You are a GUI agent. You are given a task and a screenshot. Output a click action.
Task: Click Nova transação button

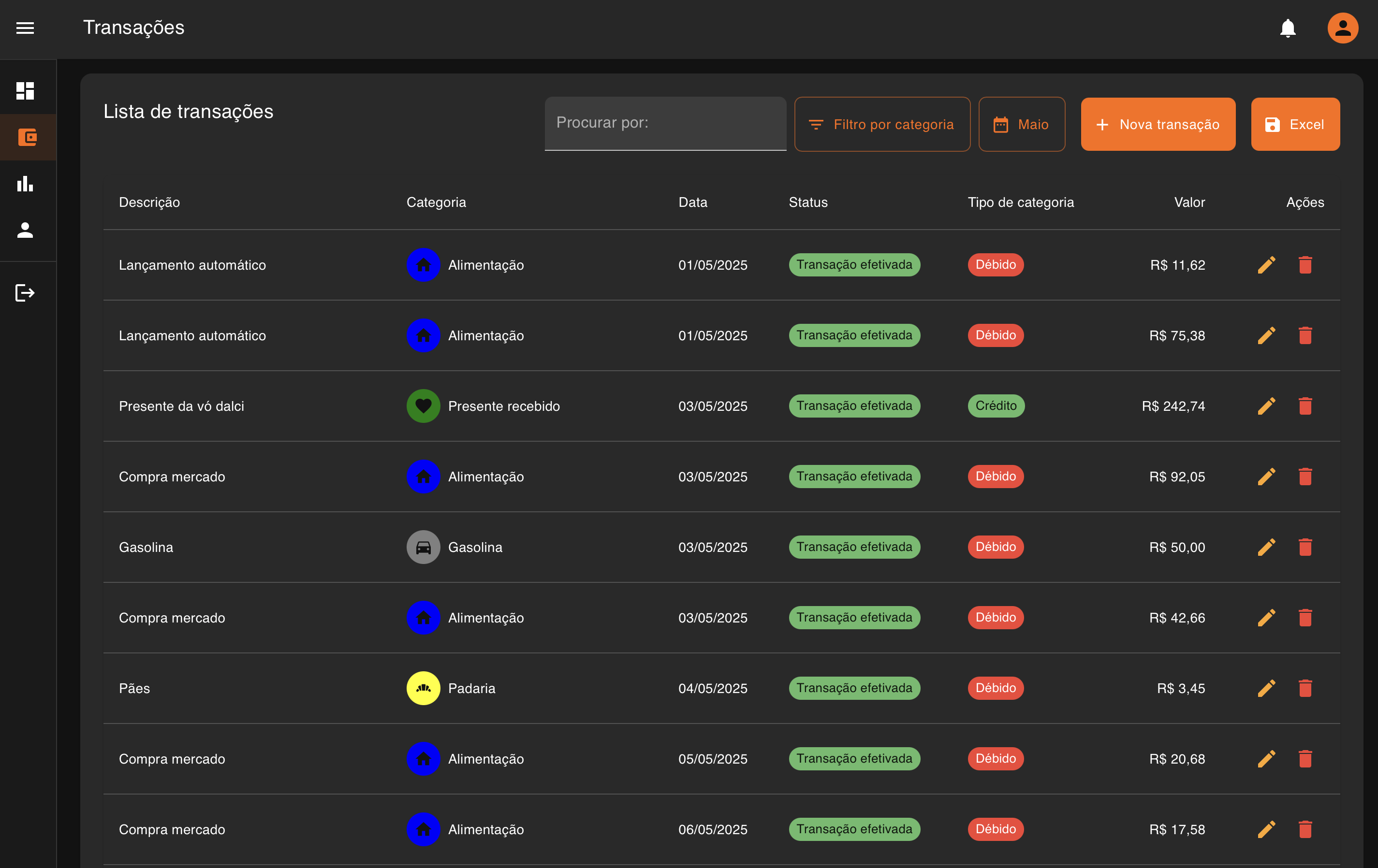tap(1158, 124)
